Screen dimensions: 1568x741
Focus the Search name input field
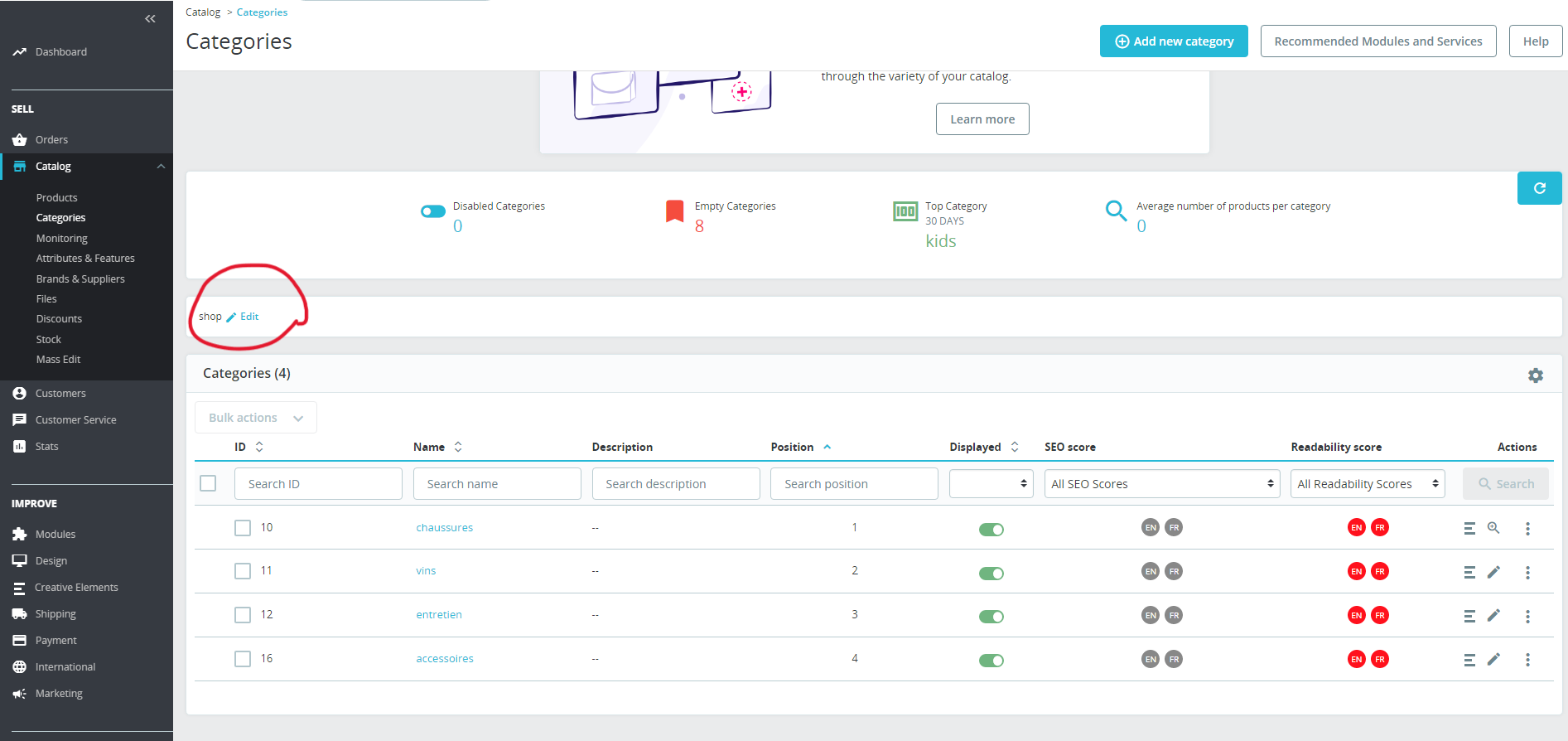497,484
